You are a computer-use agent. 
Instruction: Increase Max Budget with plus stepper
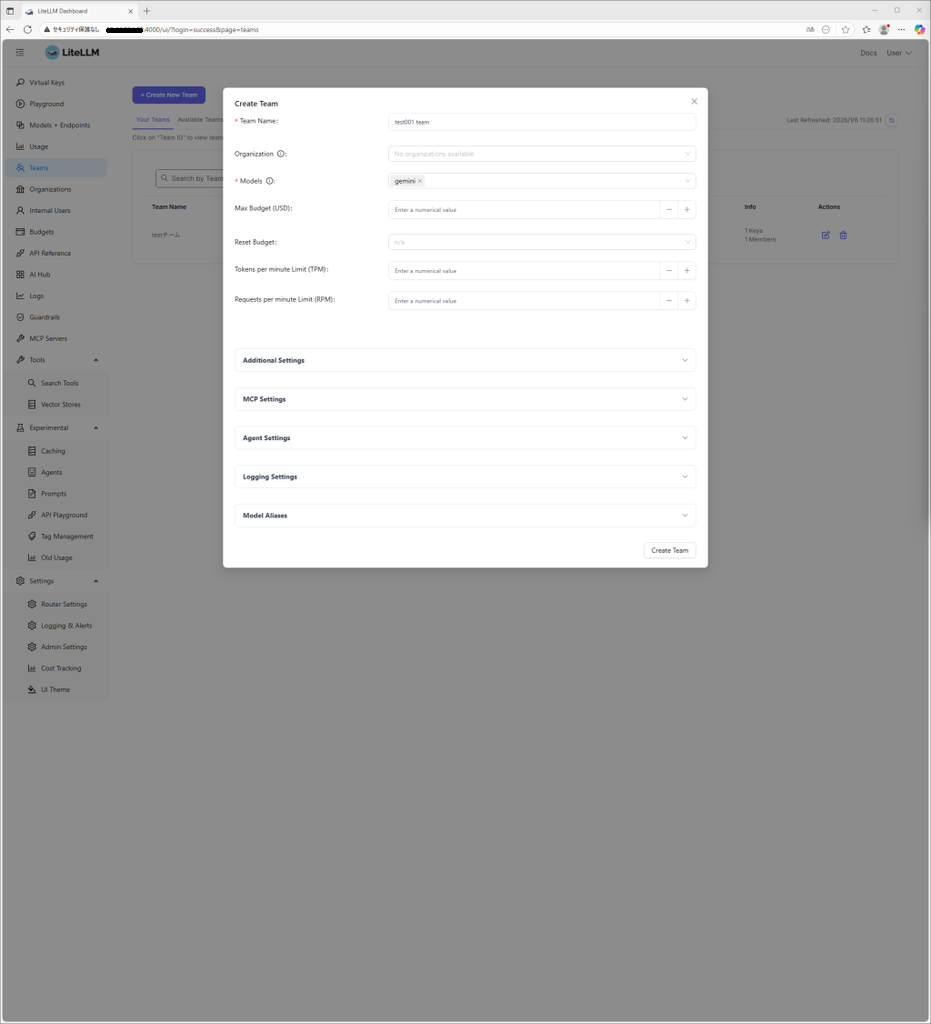click(x=687, y=210)
